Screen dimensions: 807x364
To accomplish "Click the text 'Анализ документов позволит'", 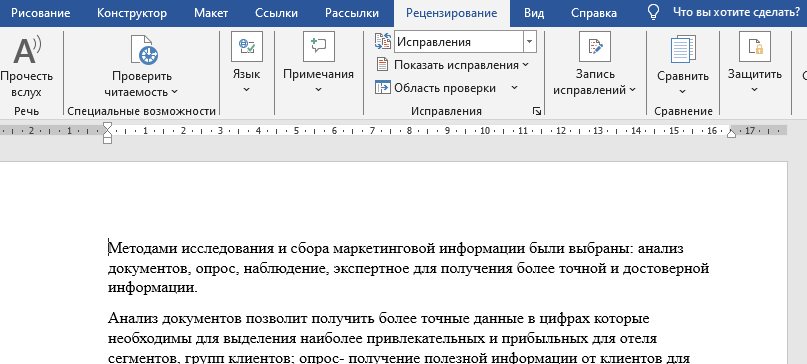I will (207, 319).
